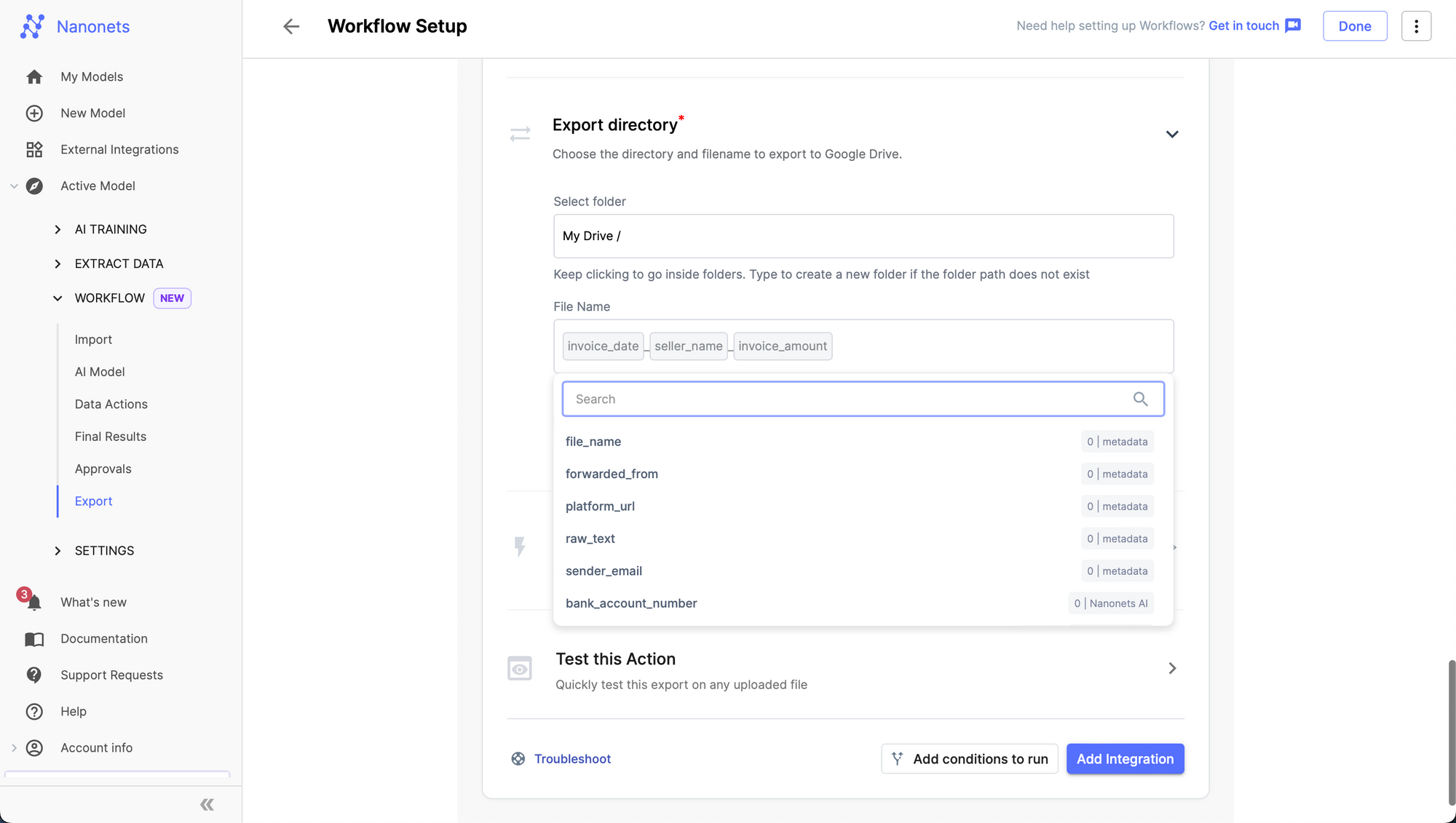Click the File Name search input field
The width and height of the screenshot is (1456, 823).
coord(863,399)
